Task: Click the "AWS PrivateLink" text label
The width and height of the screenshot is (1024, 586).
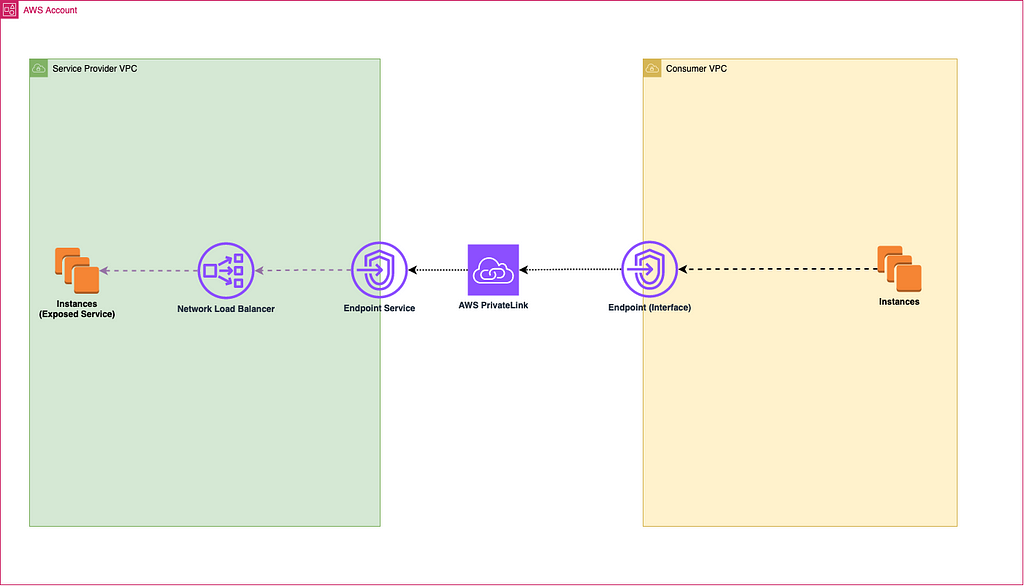Action: click(x=493, y=305)
